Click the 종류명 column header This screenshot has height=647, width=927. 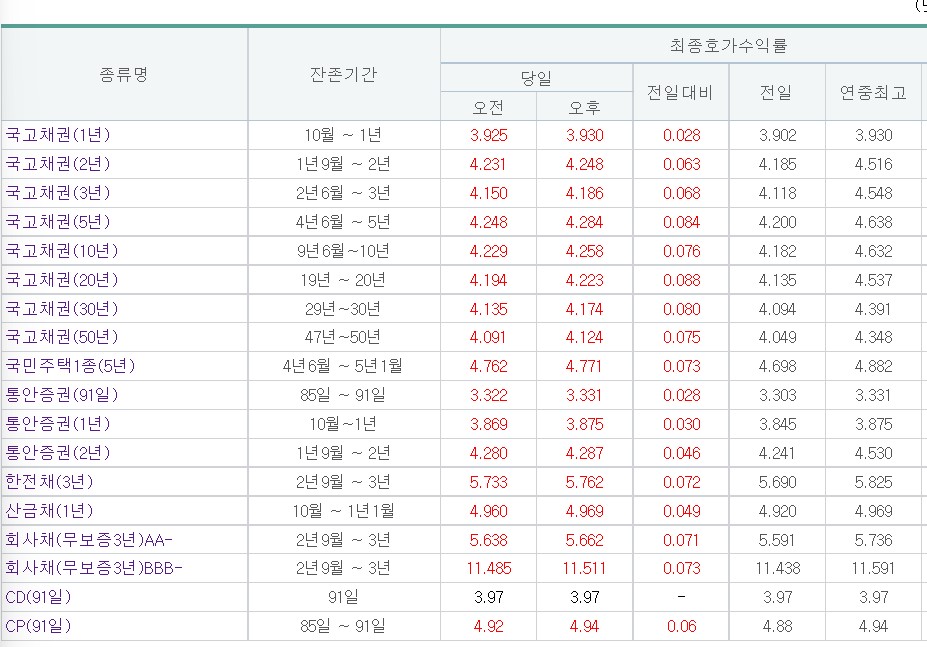pyautogui.click(x=124, y=75)
